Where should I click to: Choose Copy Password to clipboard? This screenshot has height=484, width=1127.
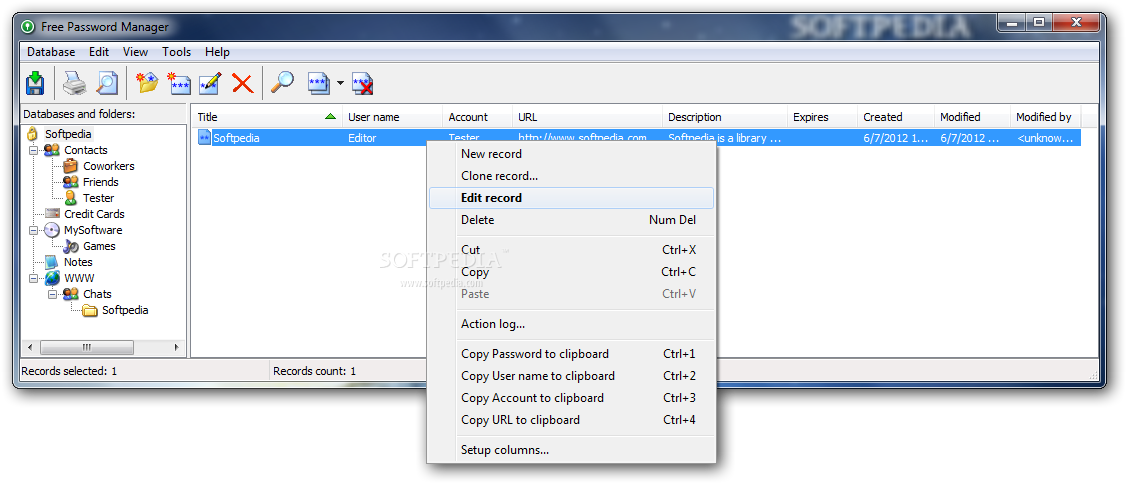tap(571, 354)
